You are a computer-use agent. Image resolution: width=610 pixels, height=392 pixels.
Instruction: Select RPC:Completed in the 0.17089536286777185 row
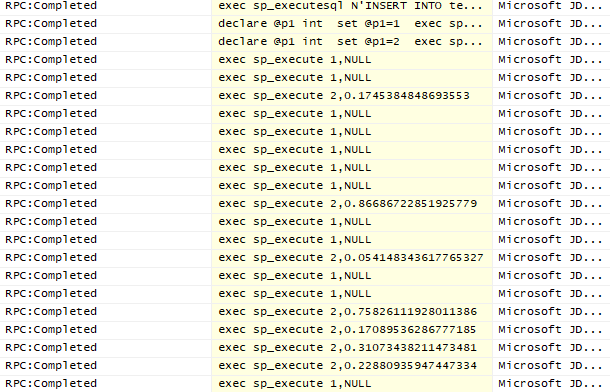click(51, 330)
